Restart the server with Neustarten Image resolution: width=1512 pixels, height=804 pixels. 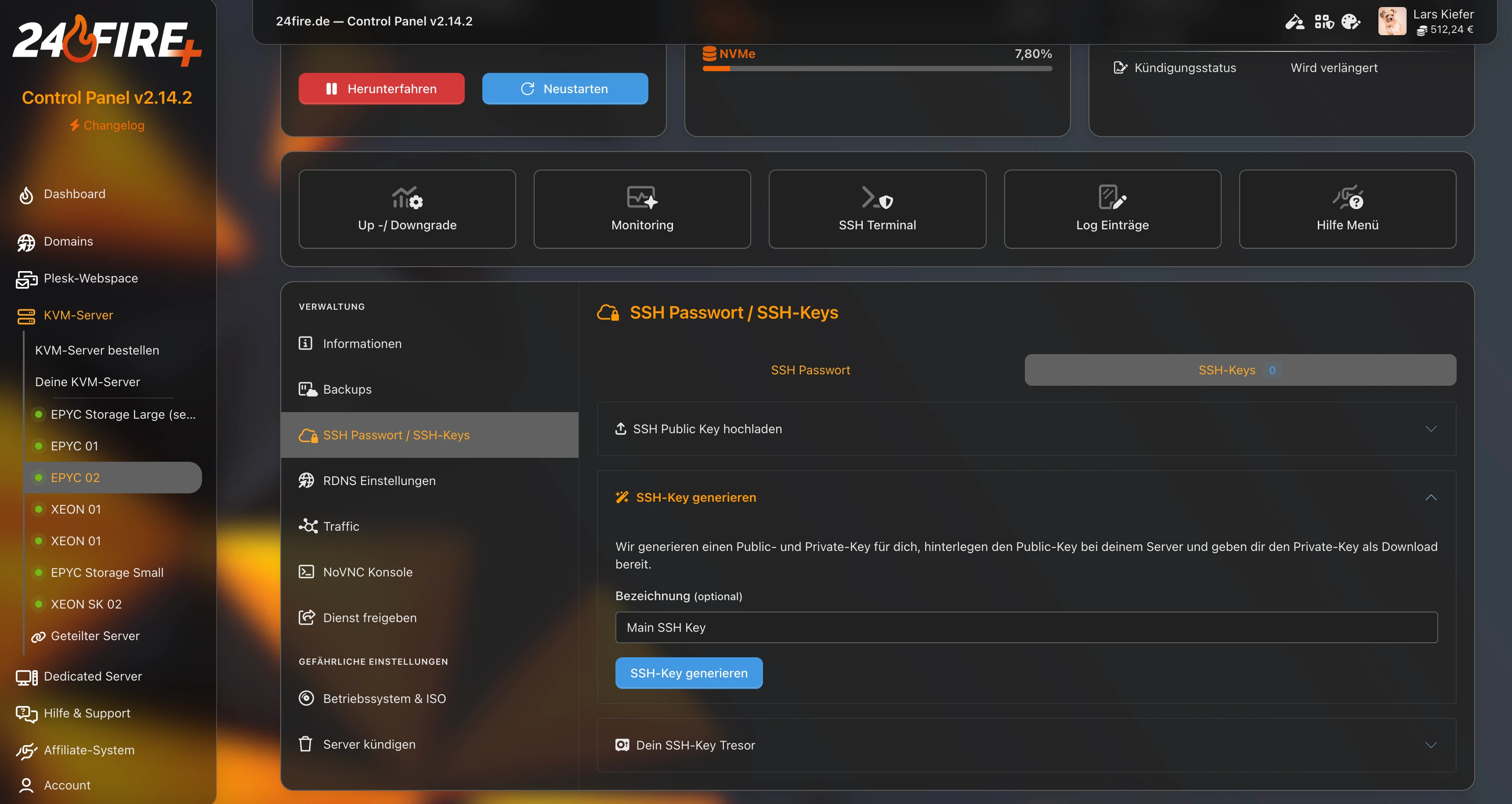pyautogui.click(x=565, y=89)
